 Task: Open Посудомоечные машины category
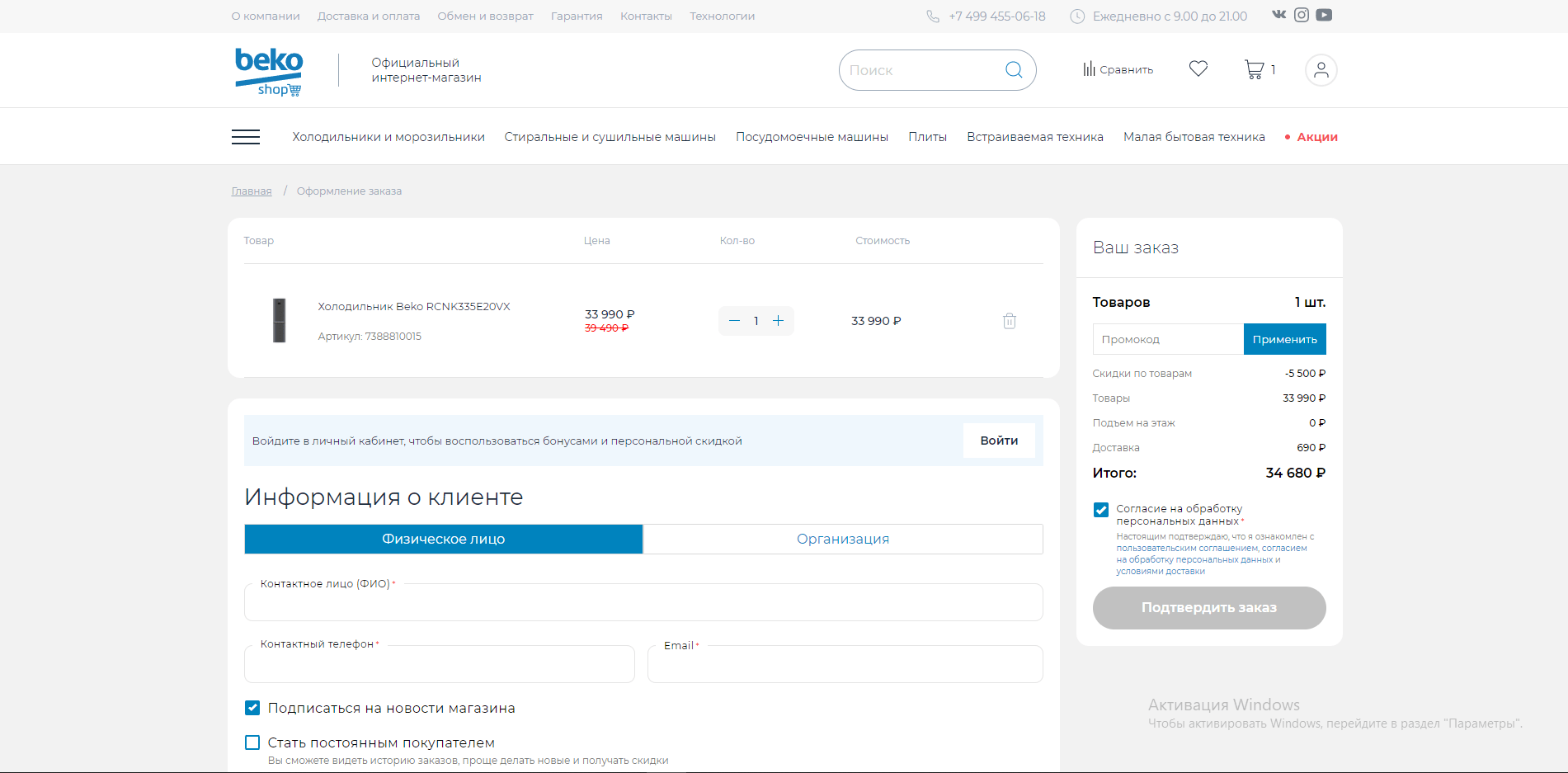tap(812, 137)
